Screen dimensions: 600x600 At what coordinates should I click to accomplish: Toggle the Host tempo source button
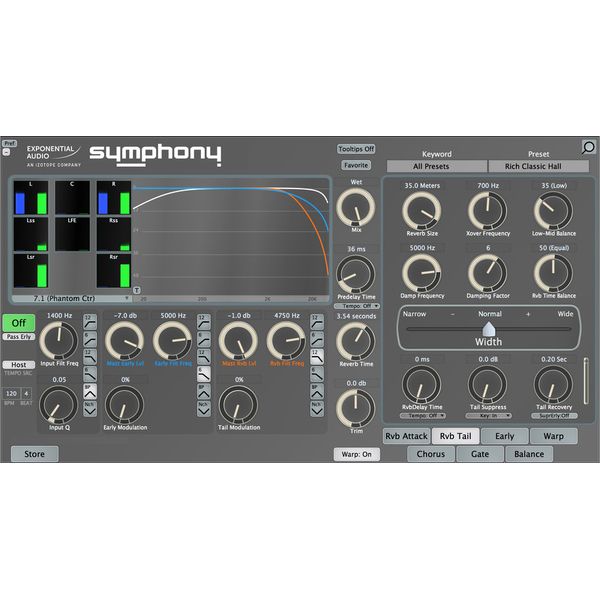point(18,365)
